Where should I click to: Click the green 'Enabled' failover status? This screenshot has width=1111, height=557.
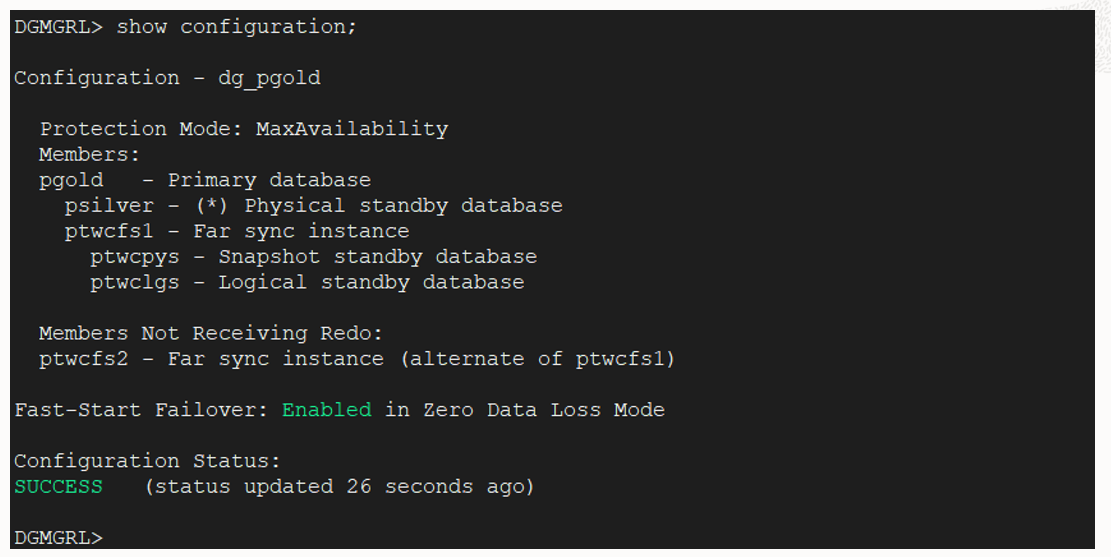(327, 410)
